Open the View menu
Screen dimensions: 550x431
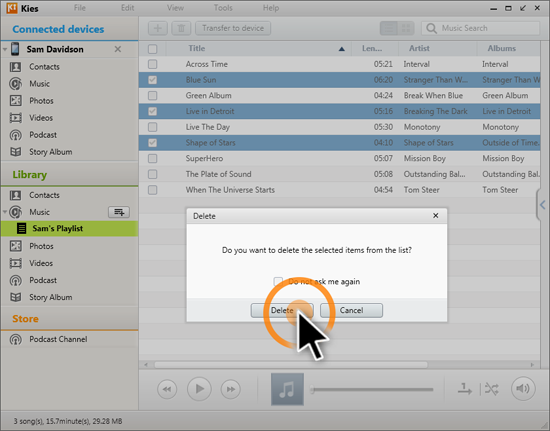click(175, 8)
